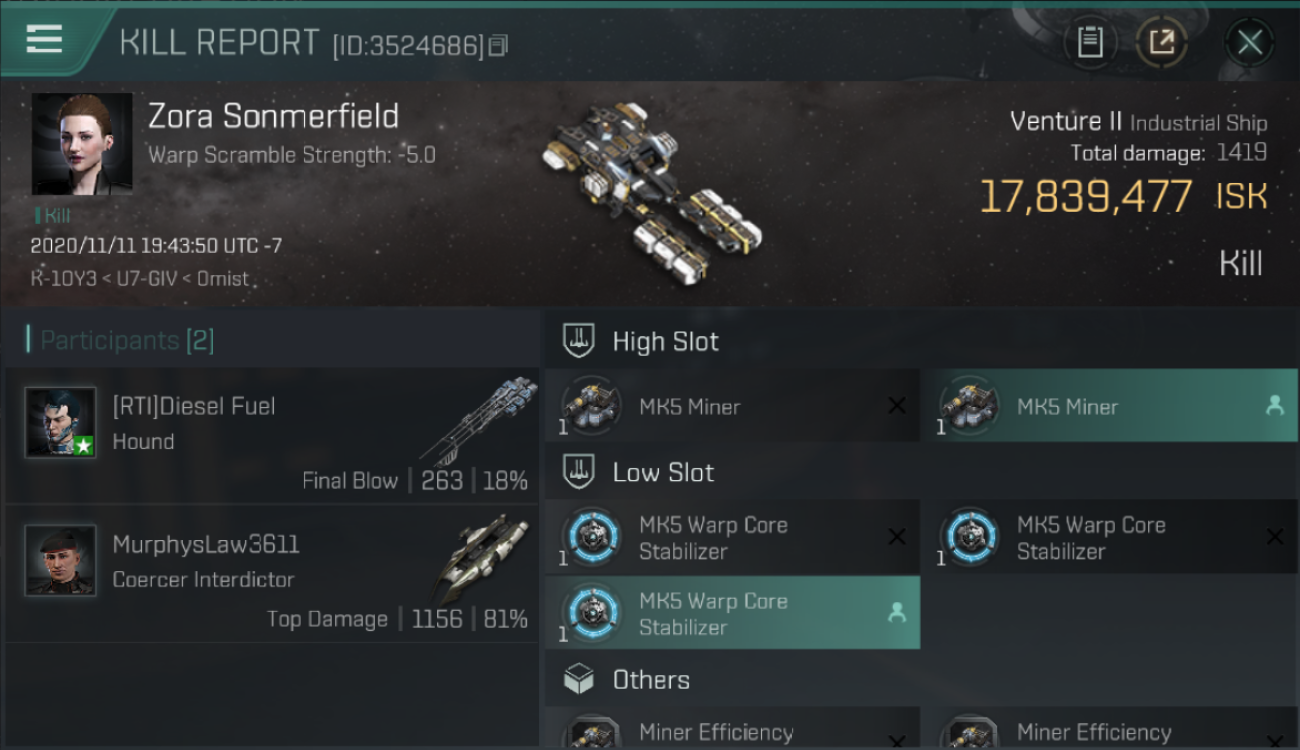Click X on second Warp Core Stabilizer
This screenshot has width=1300, height=750.
[x=1274, y=537]
